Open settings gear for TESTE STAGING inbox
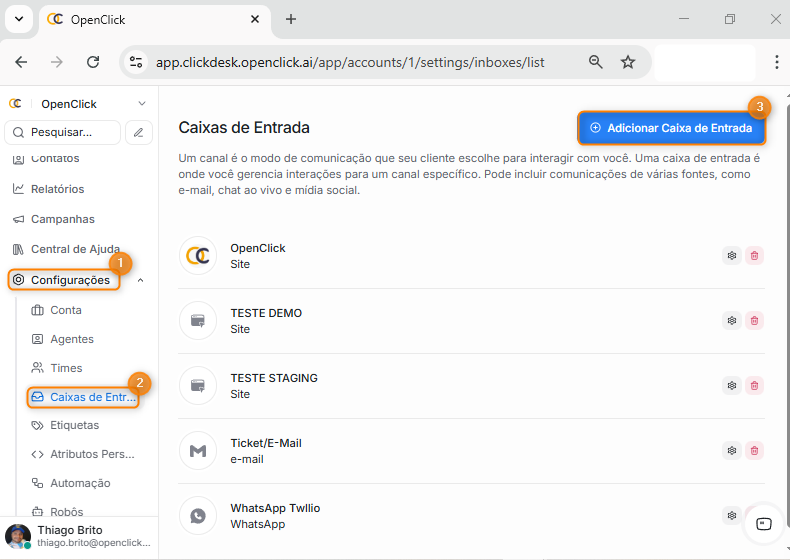The height and width of the screenshot is (560, 790). (732, 386)
